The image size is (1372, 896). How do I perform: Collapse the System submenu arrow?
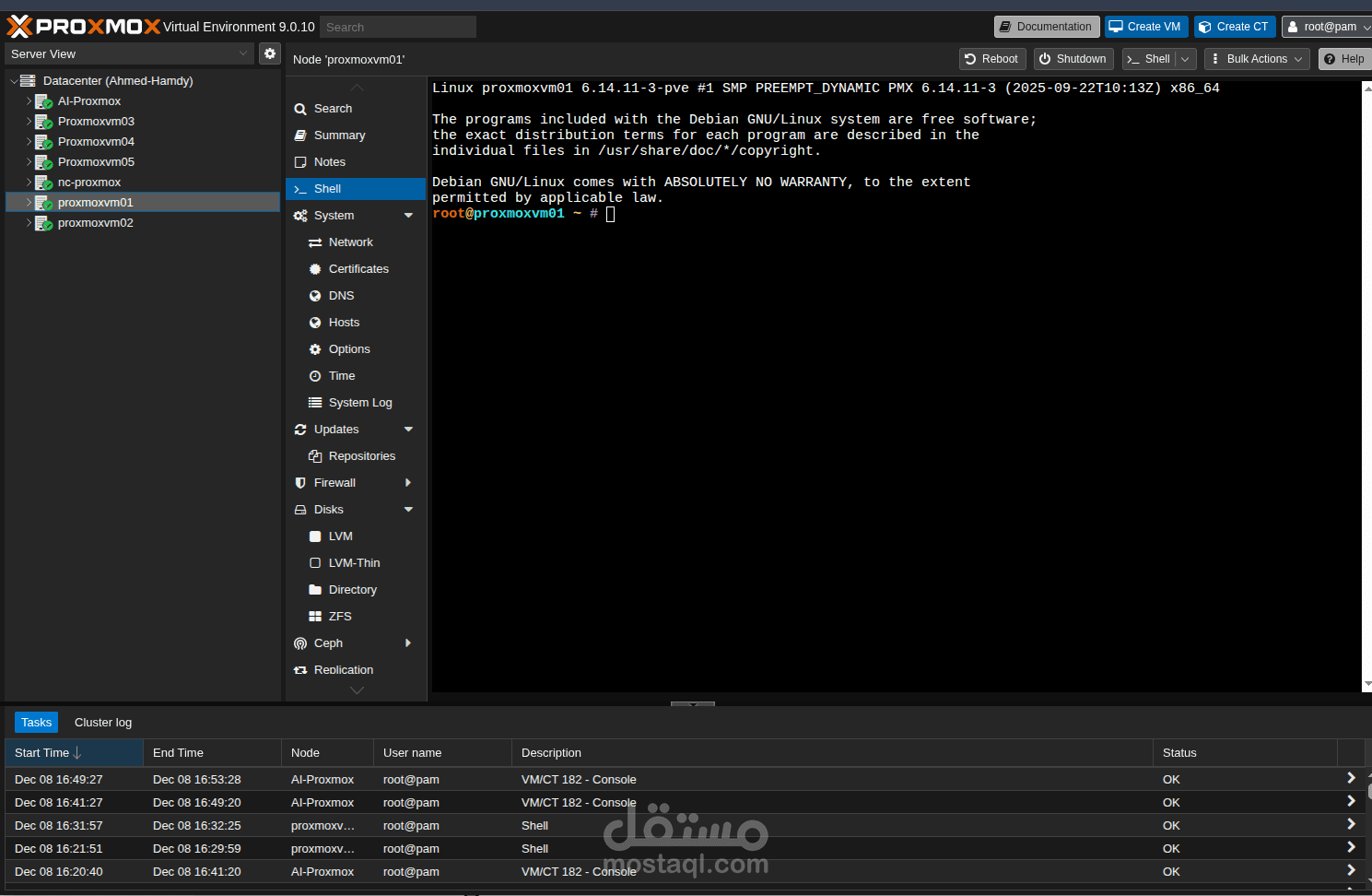point(408,216)
